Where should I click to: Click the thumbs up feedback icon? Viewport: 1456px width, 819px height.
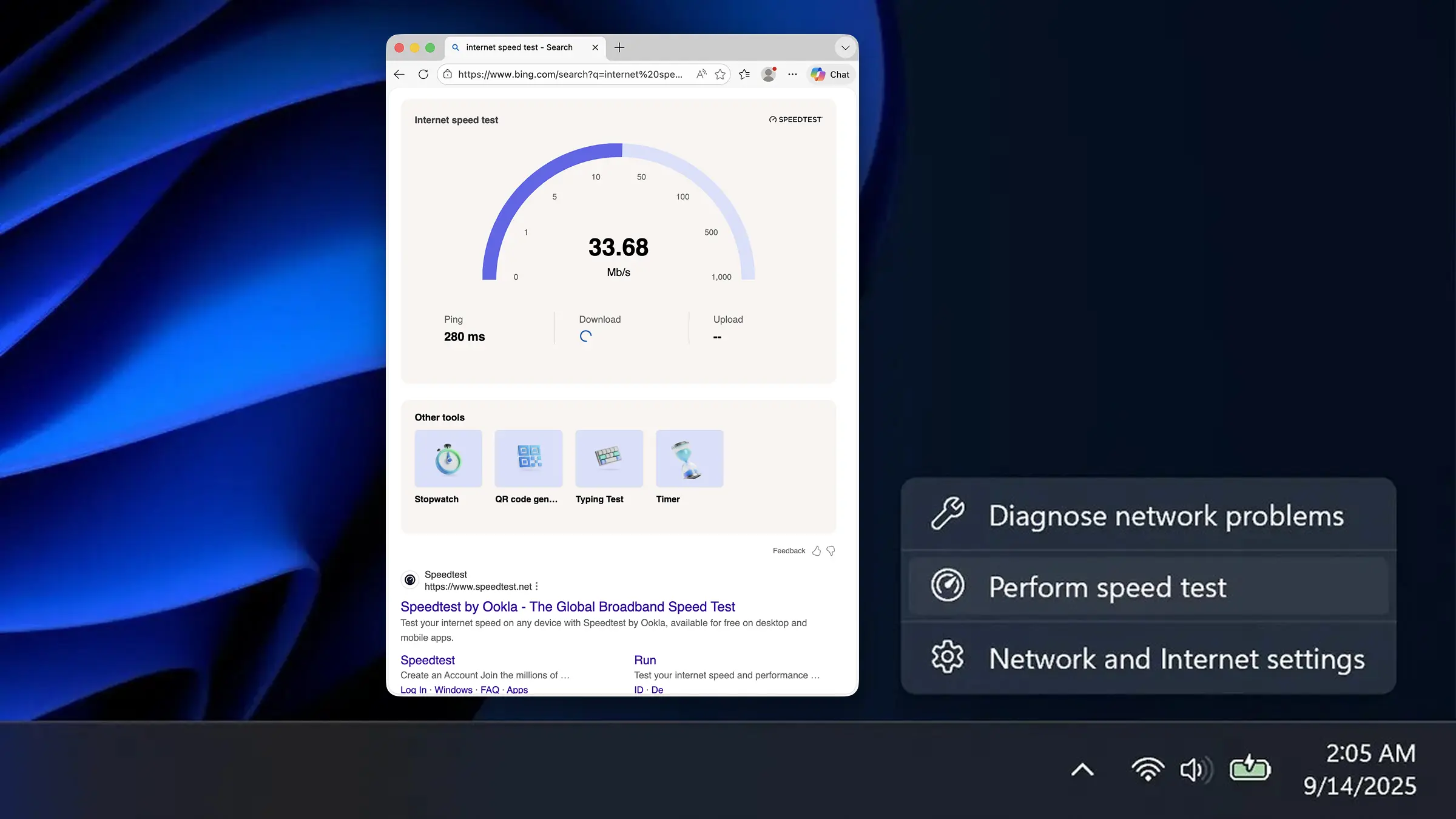[817, 551]
